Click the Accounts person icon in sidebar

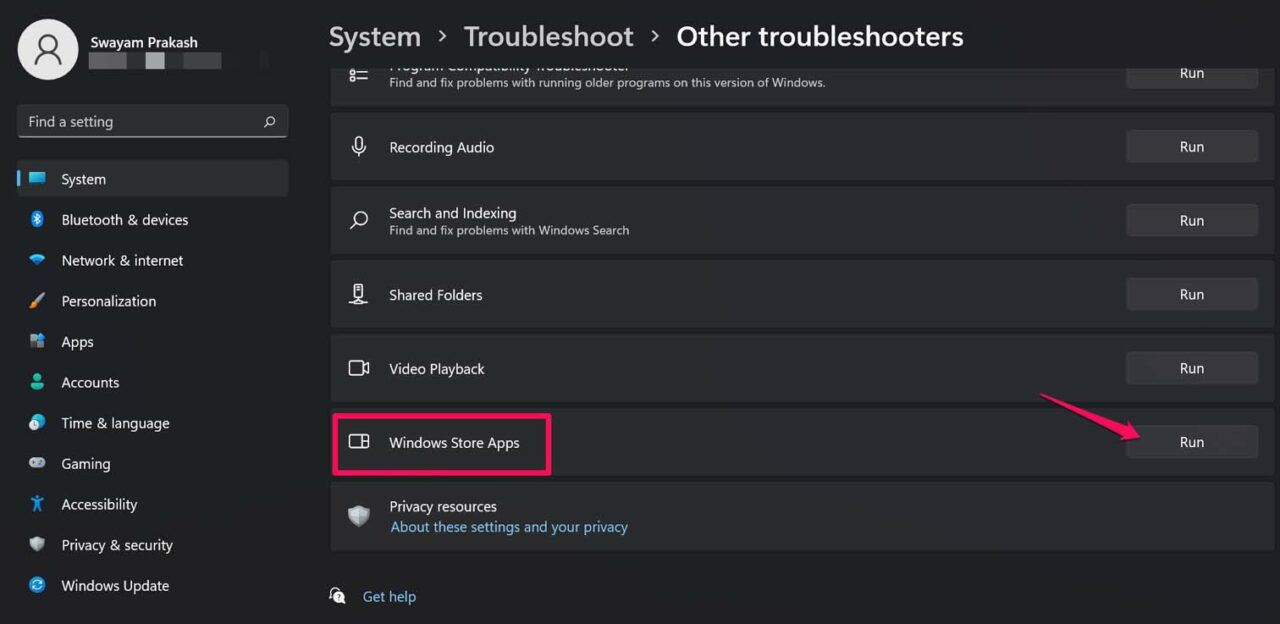tap(37, 382)
